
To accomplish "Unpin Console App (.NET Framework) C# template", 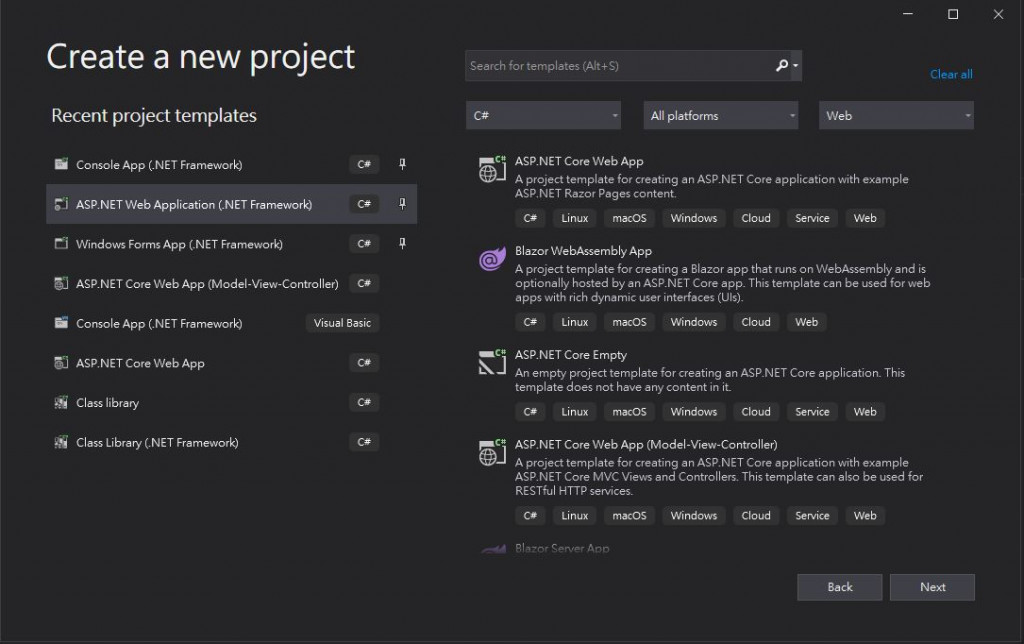I will (x=403, y=164).
